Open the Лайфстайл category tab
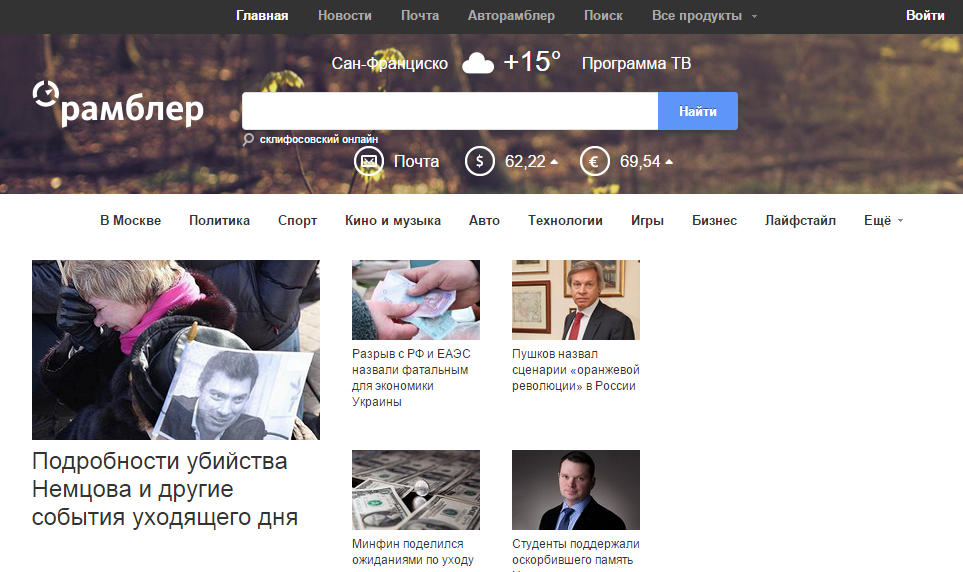 tap(800, 221)
